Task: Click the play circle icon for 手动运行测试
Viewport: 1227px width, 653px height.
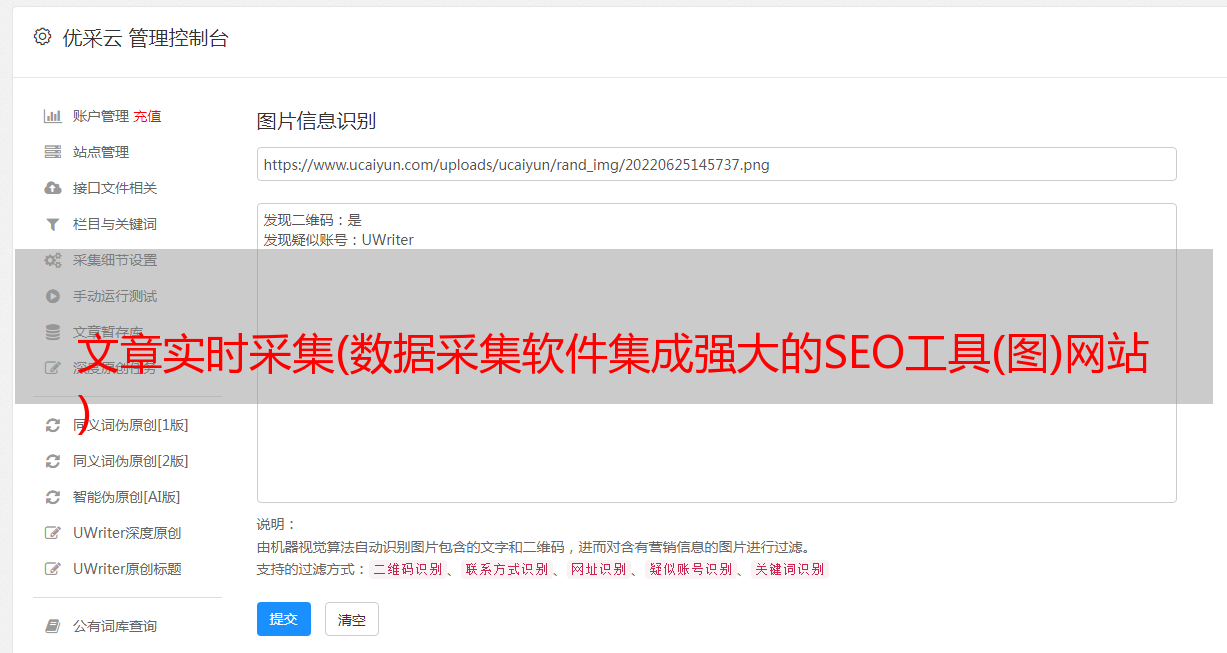Action: point(53,296)
